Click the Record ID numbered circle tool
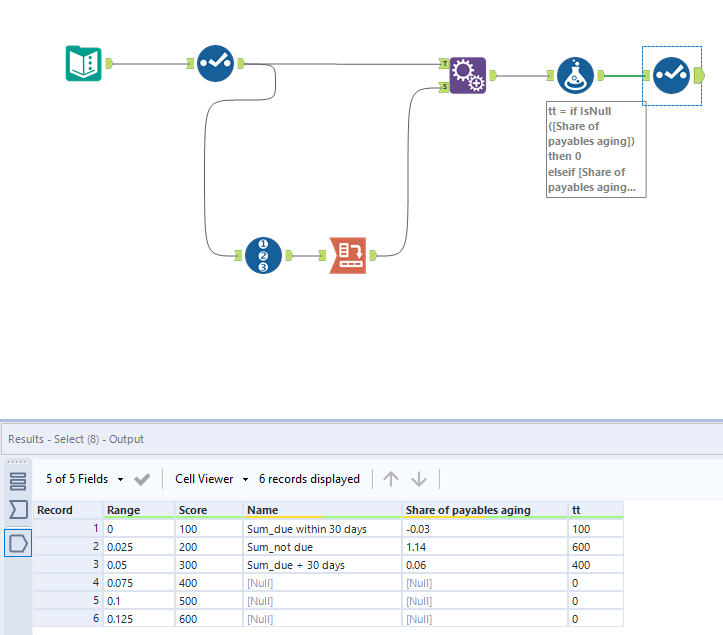The height and width of the screenshot is (635, 723). tap(263, 255)
